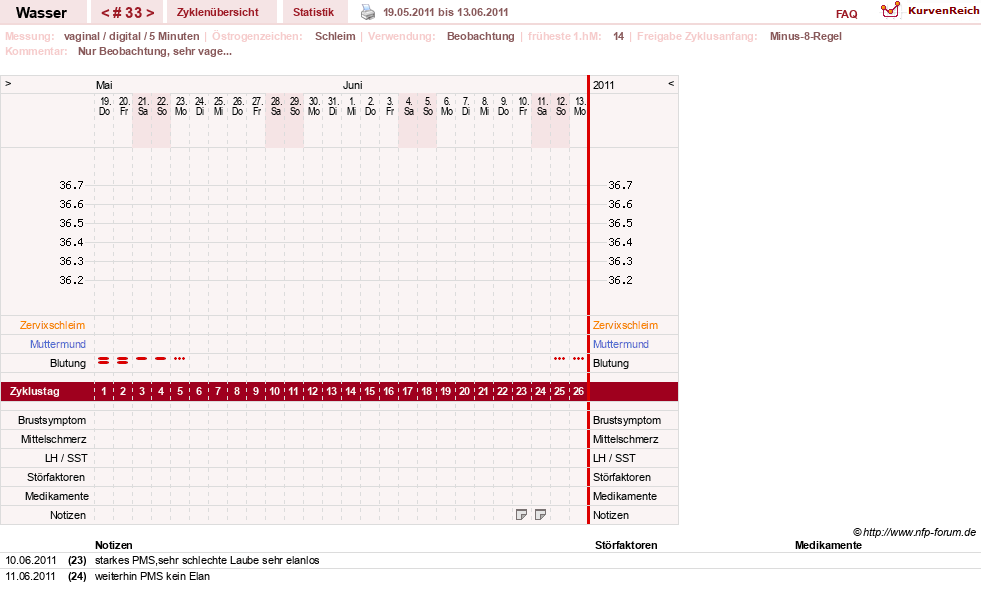981x604 pixels.
Task: Go to next cycle with right arrow
Action: point(150,13)
